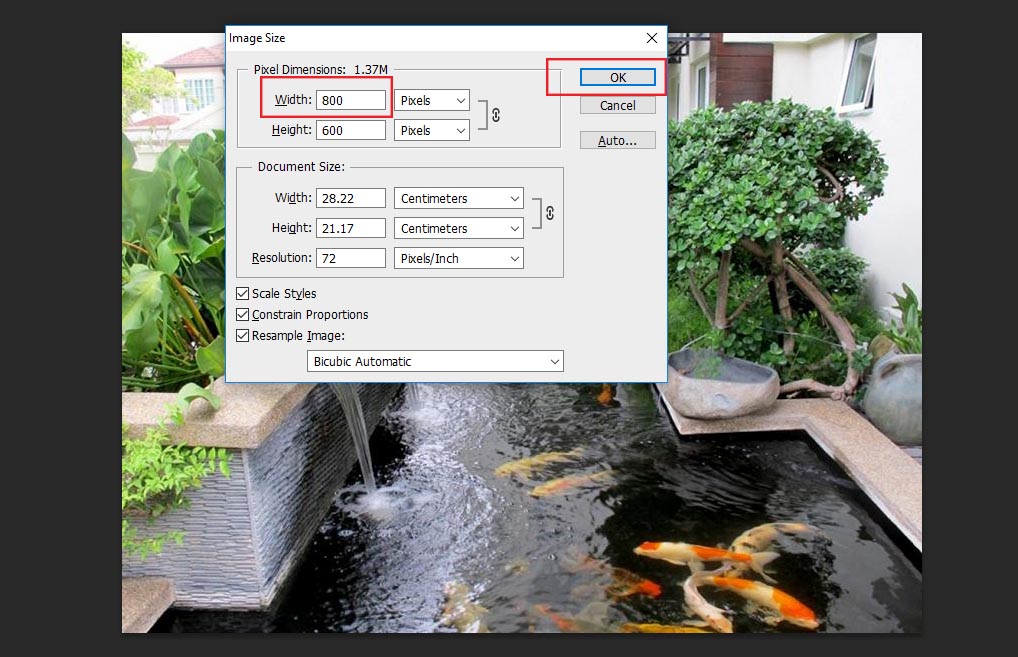Image resolution: width=1018 pixels, height=657 pixels.
Task: Uncheck the Resample Image checkbox
Action: (242, 335)
